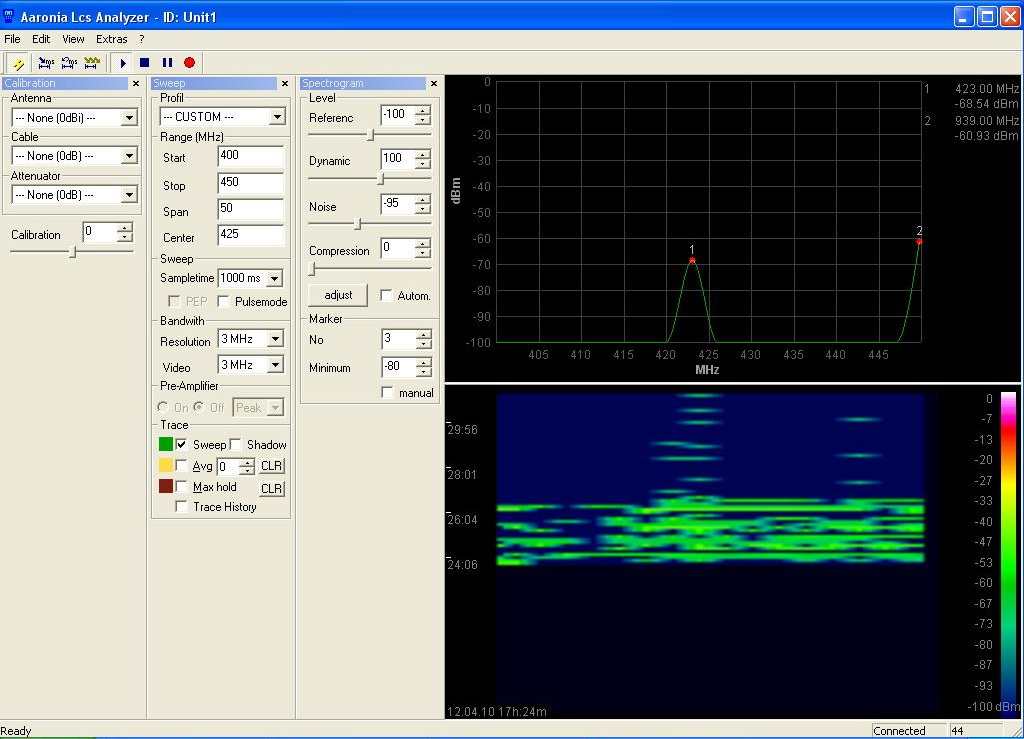Image resolution: width=1024 pixels, height=739 pixels.
Task: Decrease Compression value with down arrow
Action: tap(423, 253)
